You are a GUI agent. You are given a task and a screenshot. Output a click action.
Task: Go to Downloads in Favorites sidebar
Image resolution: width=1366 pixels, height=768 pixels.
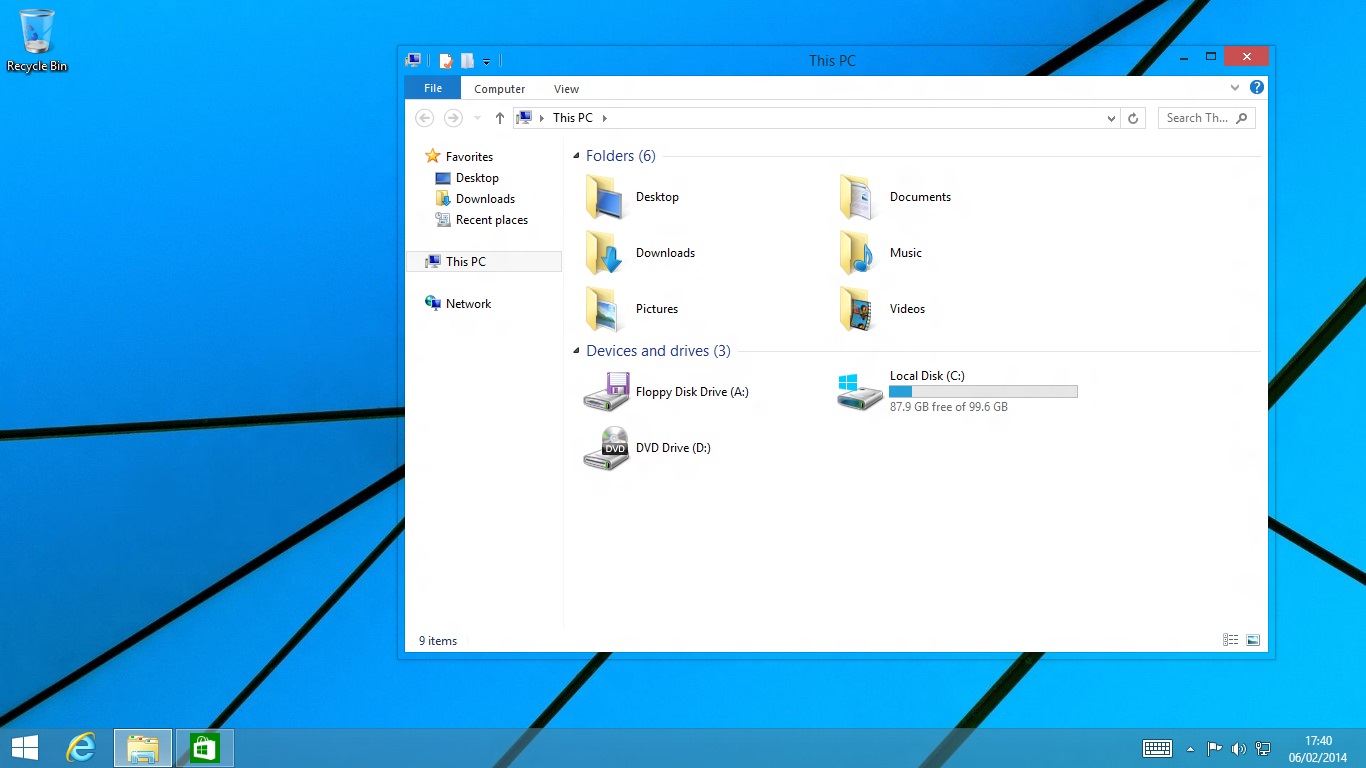485,199
